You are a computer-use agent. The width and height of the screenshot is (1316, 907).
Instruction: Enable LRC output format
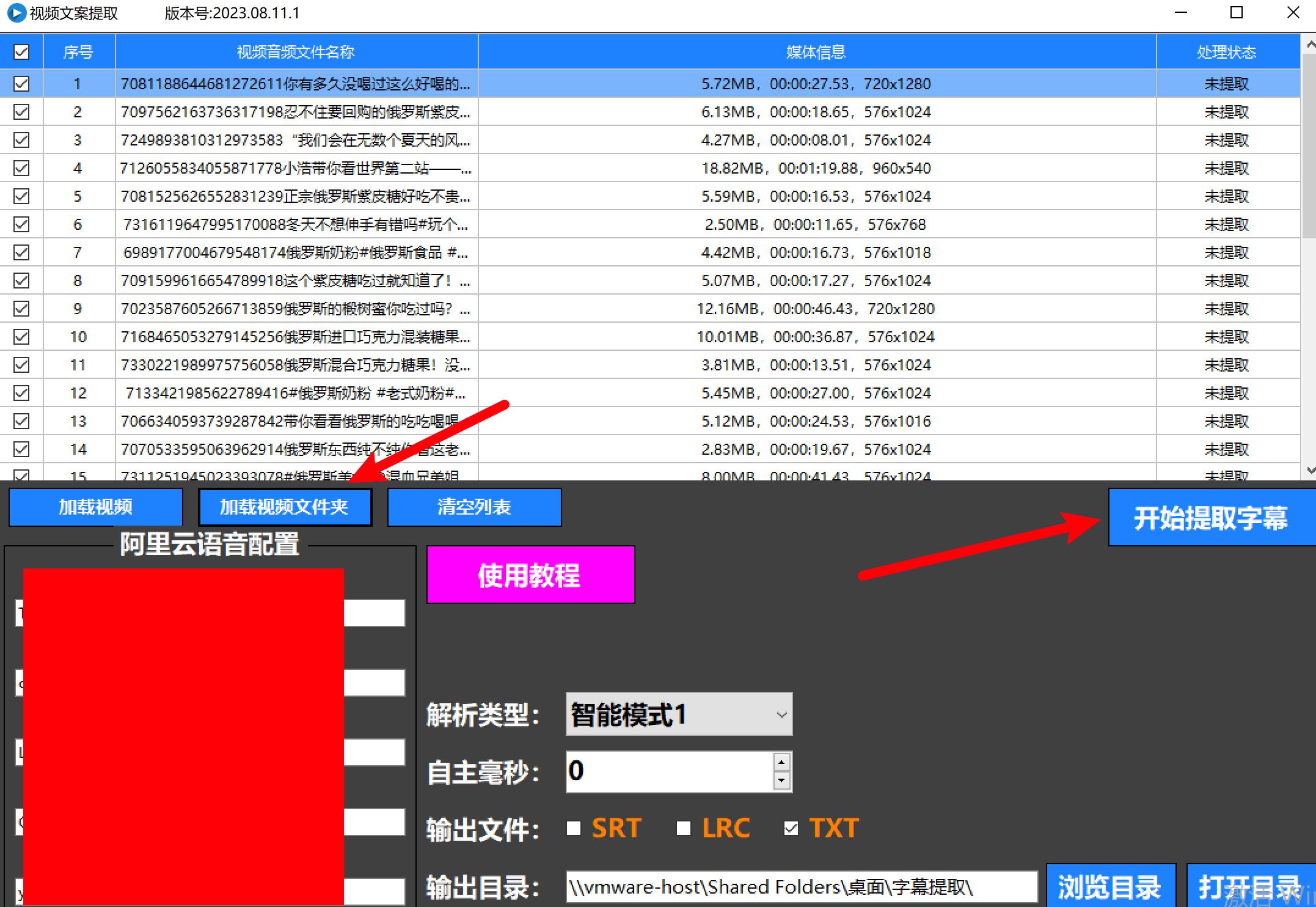tap(682, 828)
